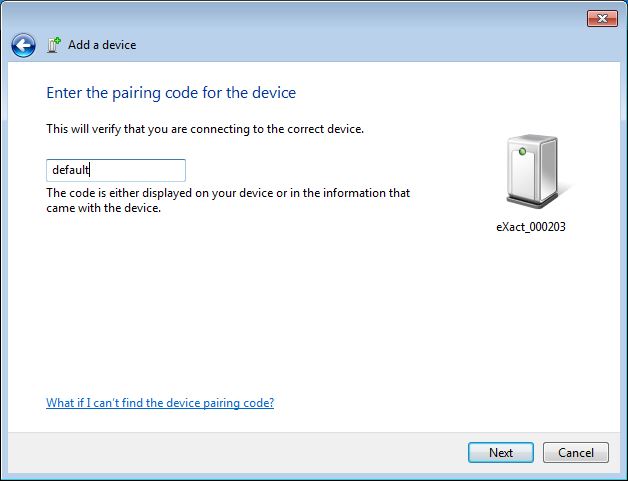Viewport: 628px width, 481px height.
Task: Click the Add a device header icon
Action: pyautogui.click(x=53, y=45)
